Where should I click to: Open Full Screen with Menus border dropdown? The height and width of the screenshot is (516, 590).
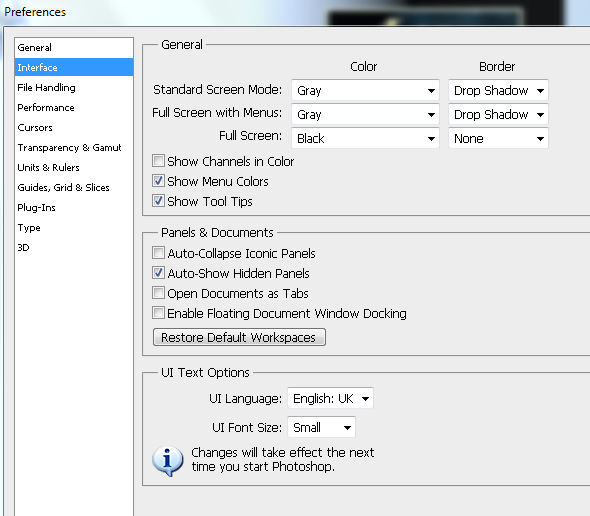click(498, 114)
